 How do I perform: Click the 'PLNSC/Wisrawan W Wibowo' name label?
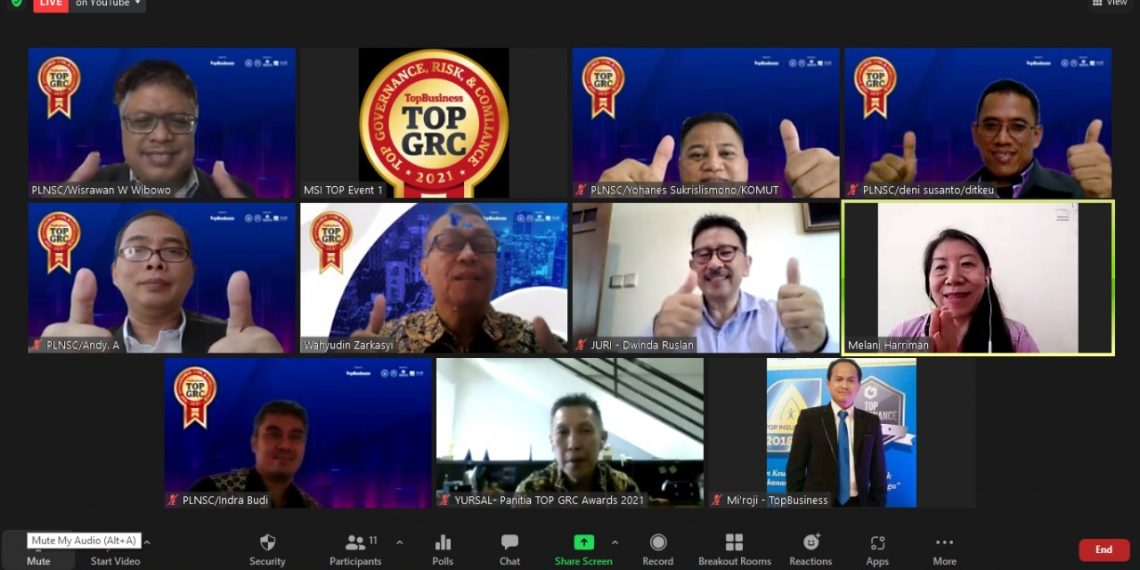click(x=101, y=190)
